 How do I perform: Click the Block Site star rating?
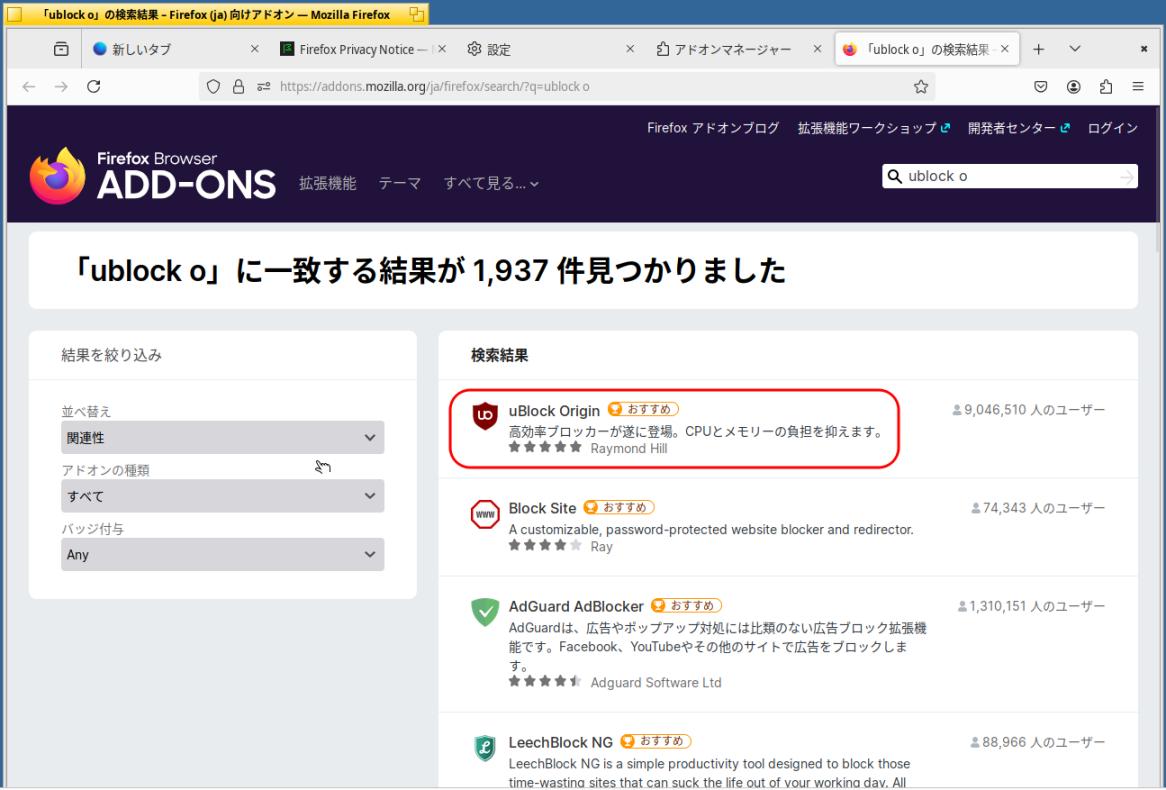(545, 545)
